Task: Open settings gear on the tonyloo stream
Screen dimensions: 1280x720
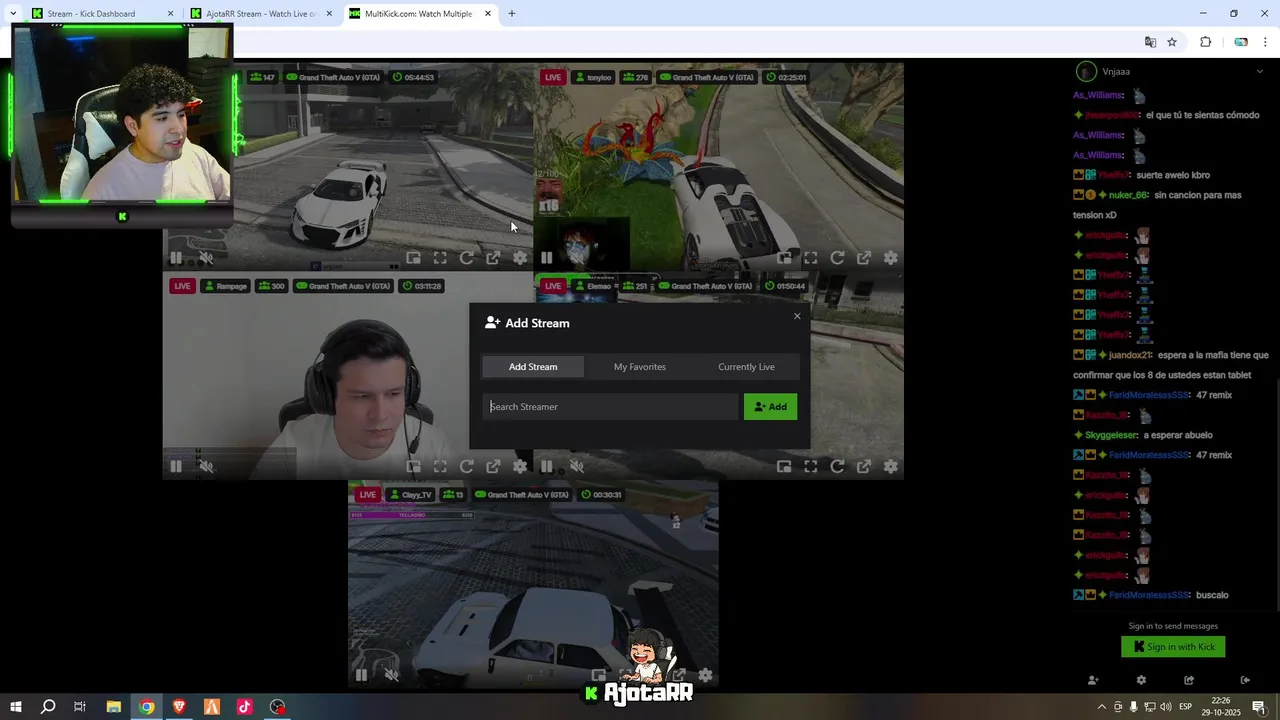Action: click(x=890, y=258)
